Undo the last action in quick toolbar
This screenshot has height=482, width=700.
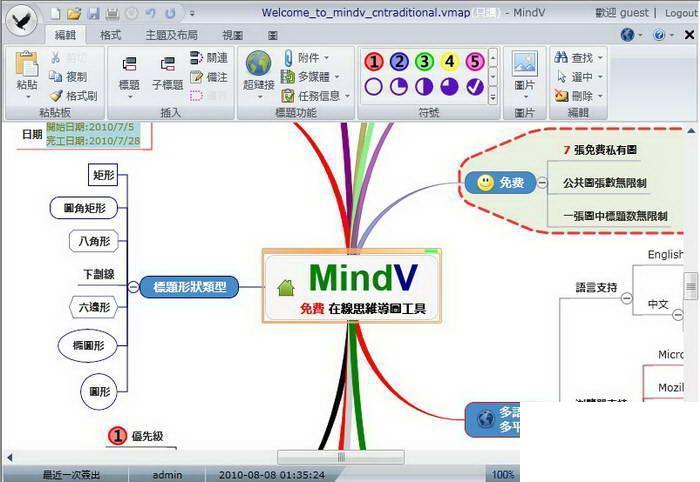[150, 13]
